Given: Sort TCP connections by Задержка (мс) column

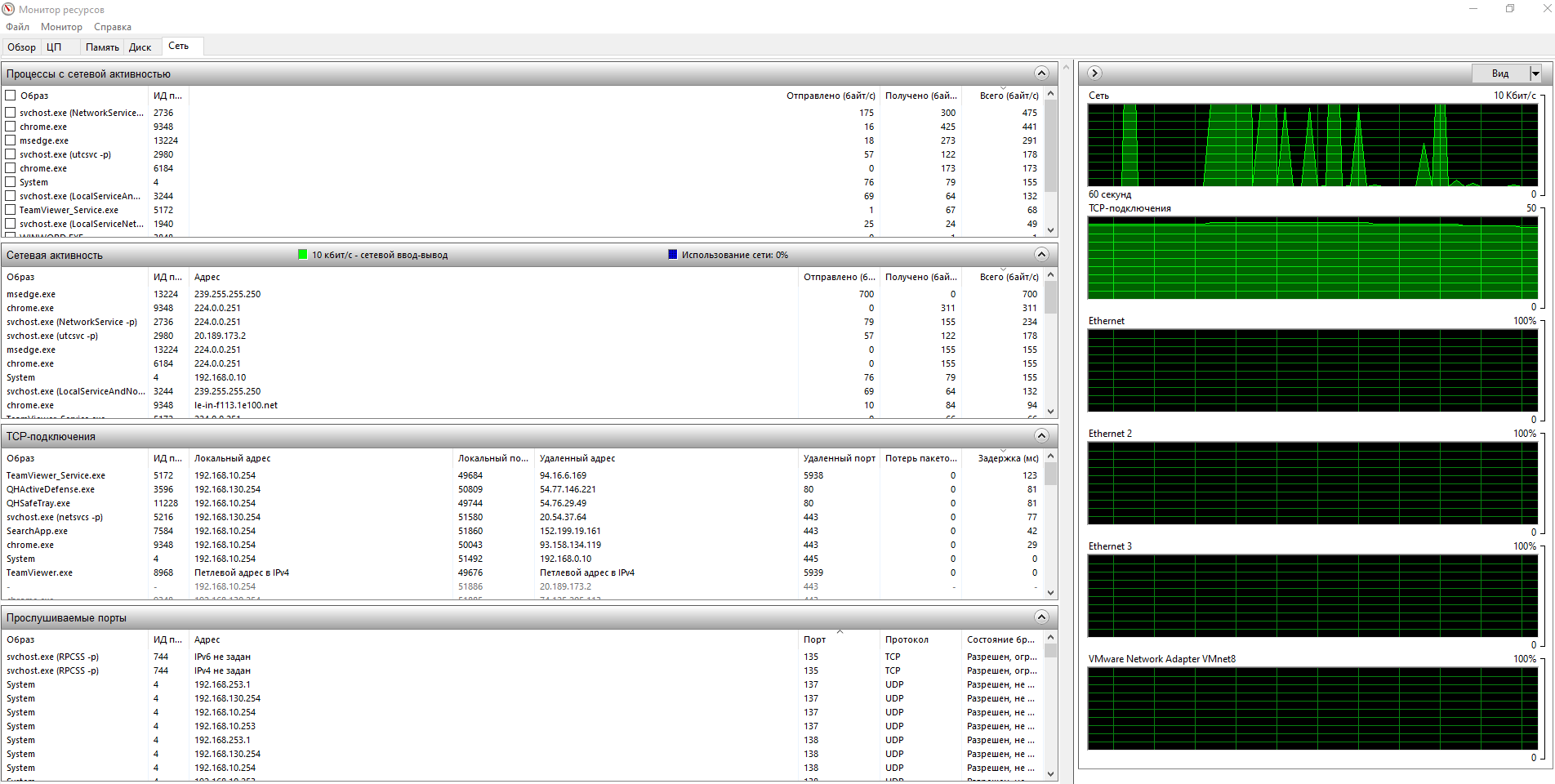Looking at the screenshot, I should (x=1008, y=458).
